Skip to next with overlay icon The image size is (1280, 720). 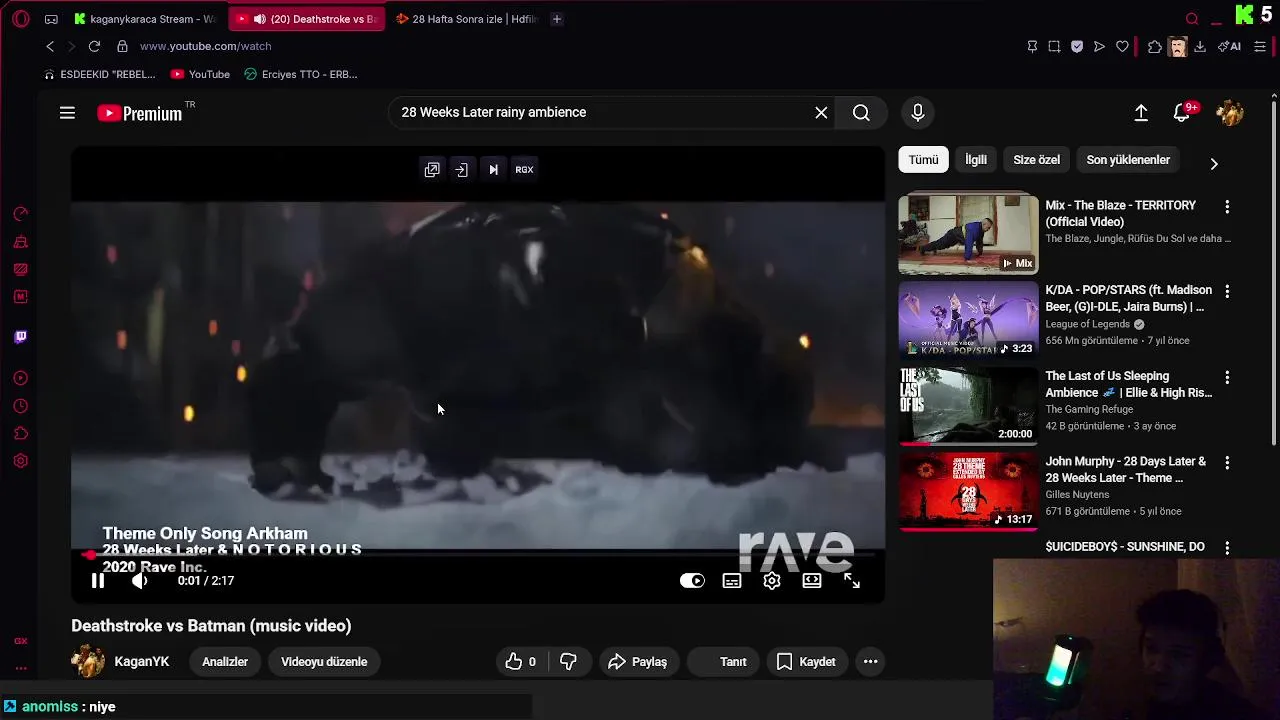click(x=493, y=170)
